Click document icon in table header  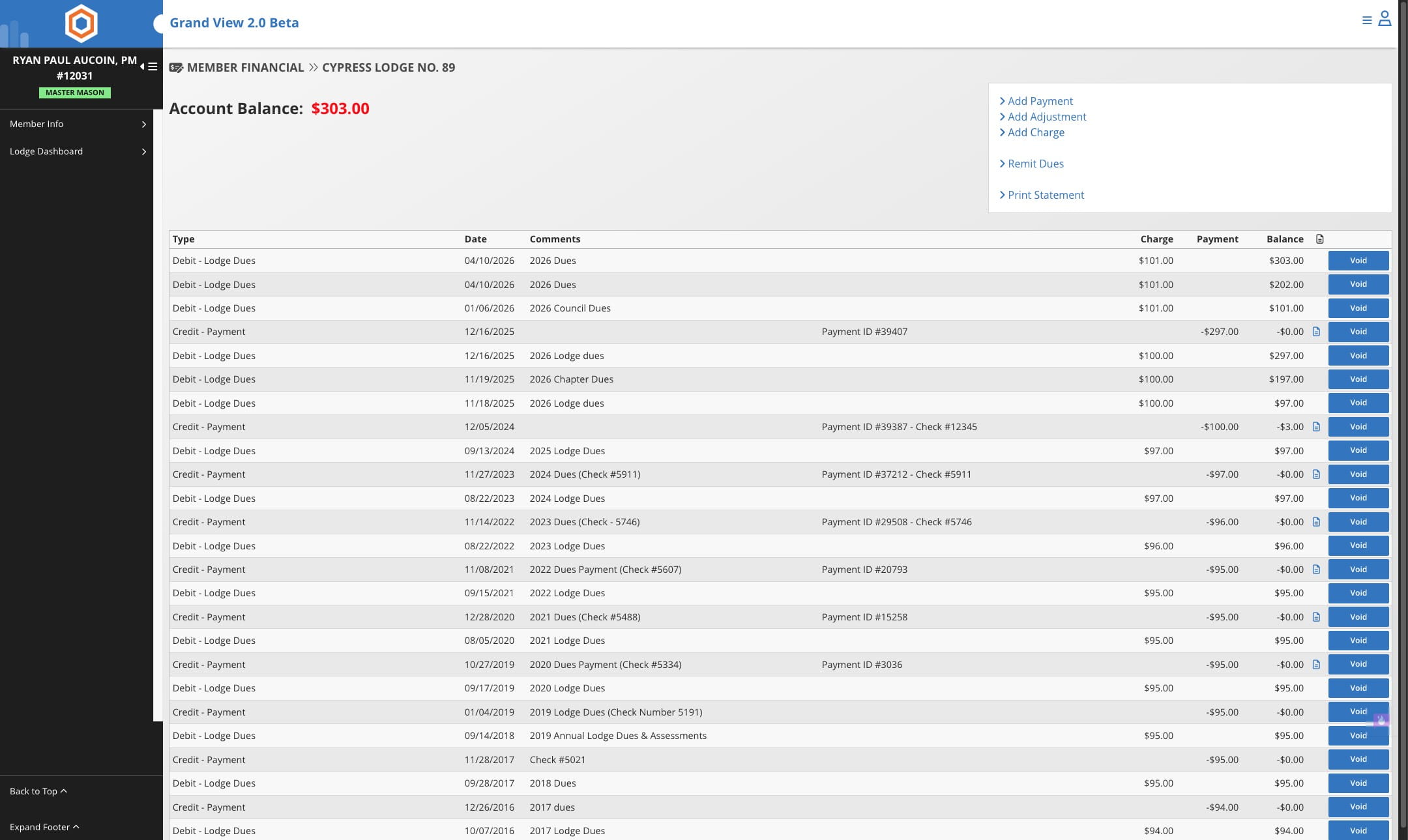[1320, 239]
